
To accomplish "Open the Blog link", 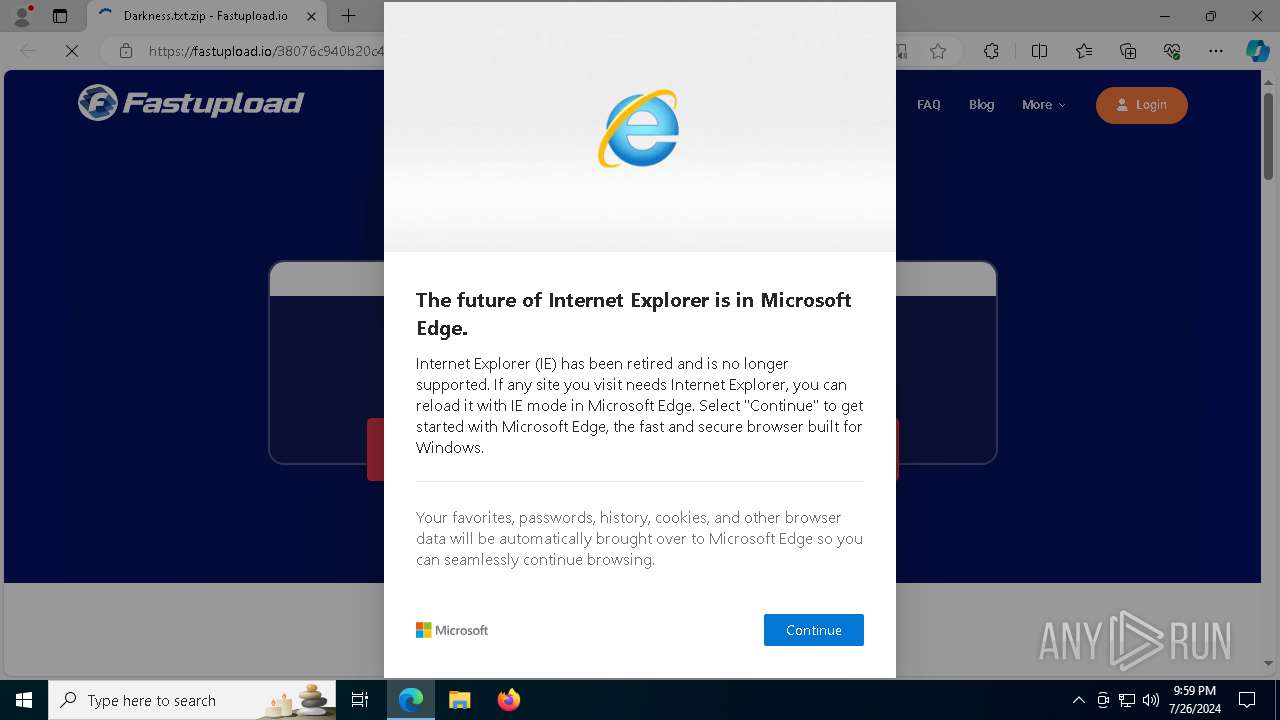I will (981, 105).
